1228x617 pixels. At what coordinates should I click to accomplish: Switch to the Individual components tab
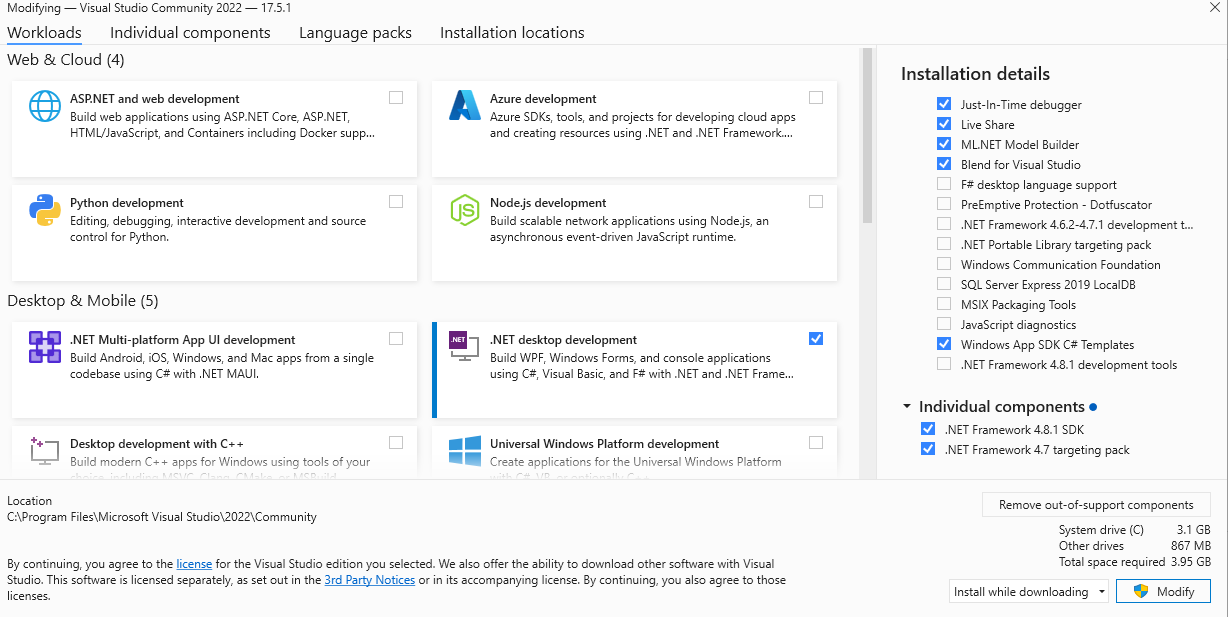click(190, 33)
